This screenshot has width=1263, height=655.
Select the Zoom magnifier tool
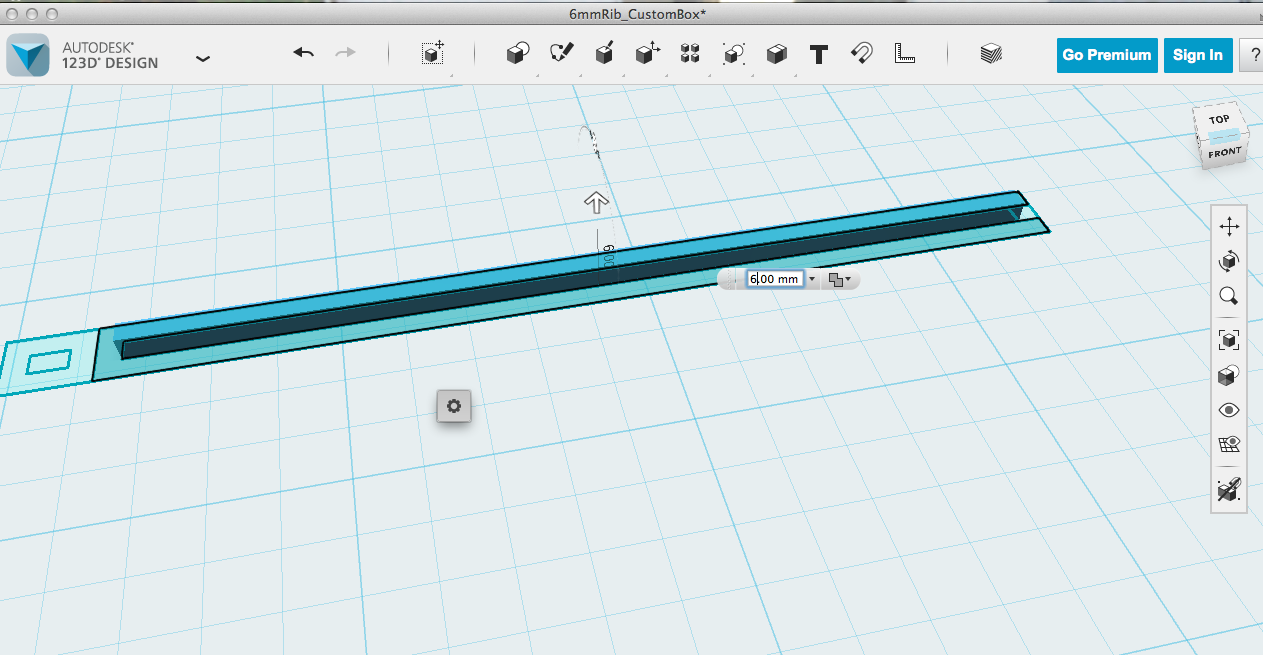pos(1229,295)
